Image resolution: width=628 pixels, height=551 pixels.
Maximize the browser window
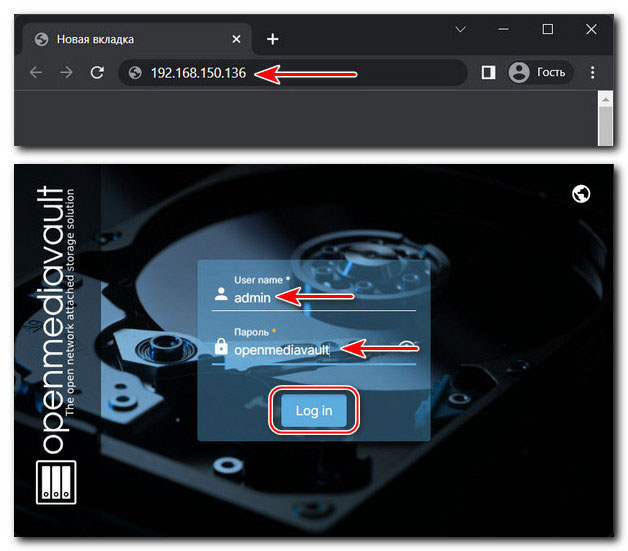pos(547,29)
